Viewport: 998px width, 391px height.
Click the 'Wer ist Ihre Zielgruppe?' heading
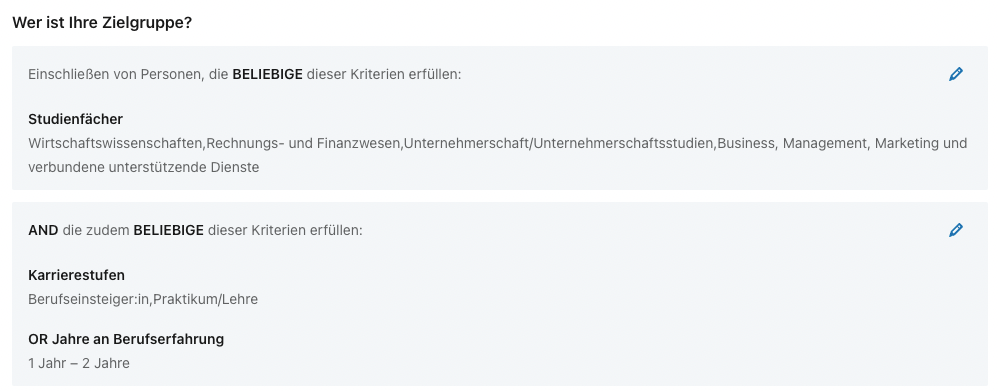pyautogui.click(x=102, y=22)
